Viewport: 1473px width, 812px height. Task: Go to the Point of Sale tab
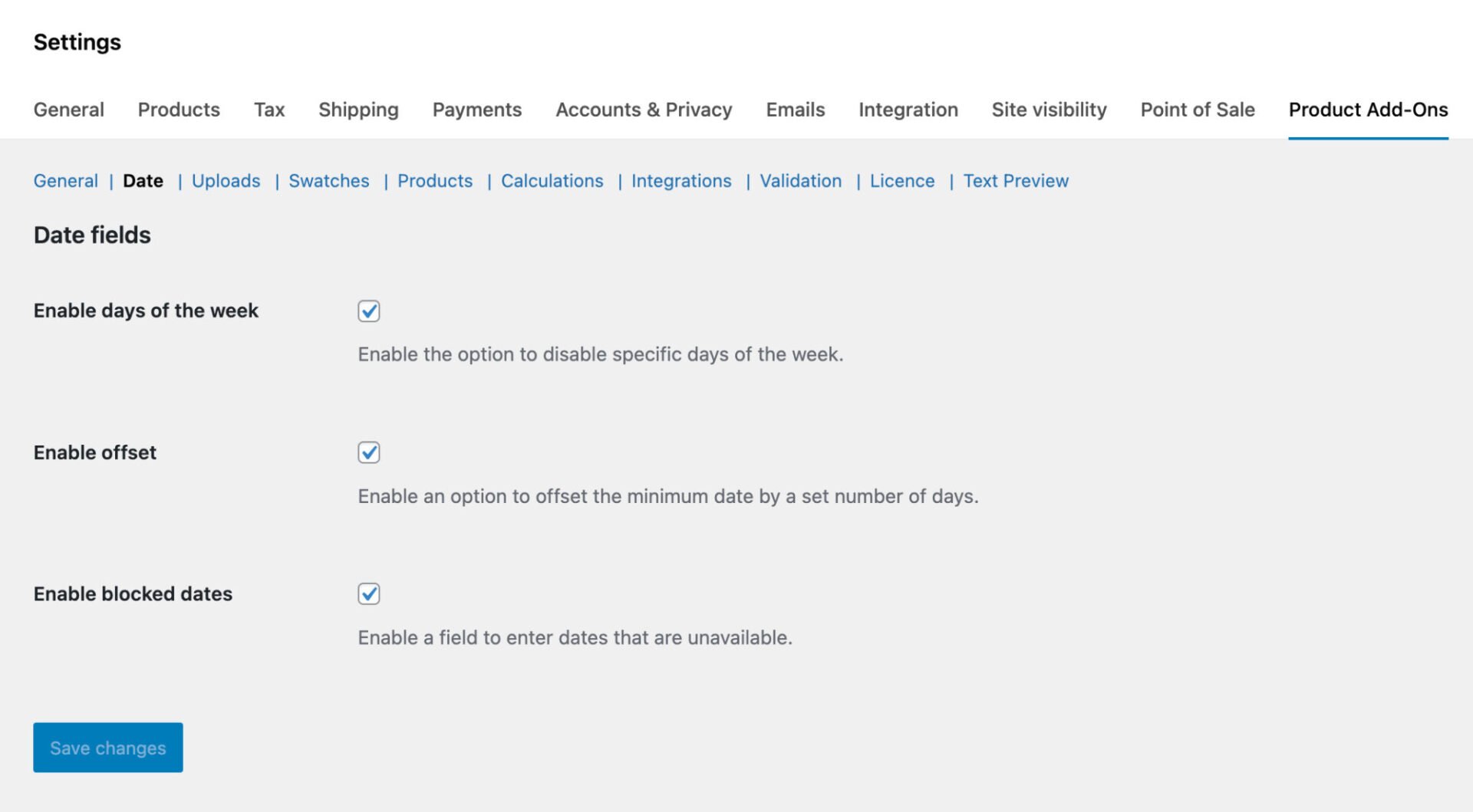coord(1198,110)
